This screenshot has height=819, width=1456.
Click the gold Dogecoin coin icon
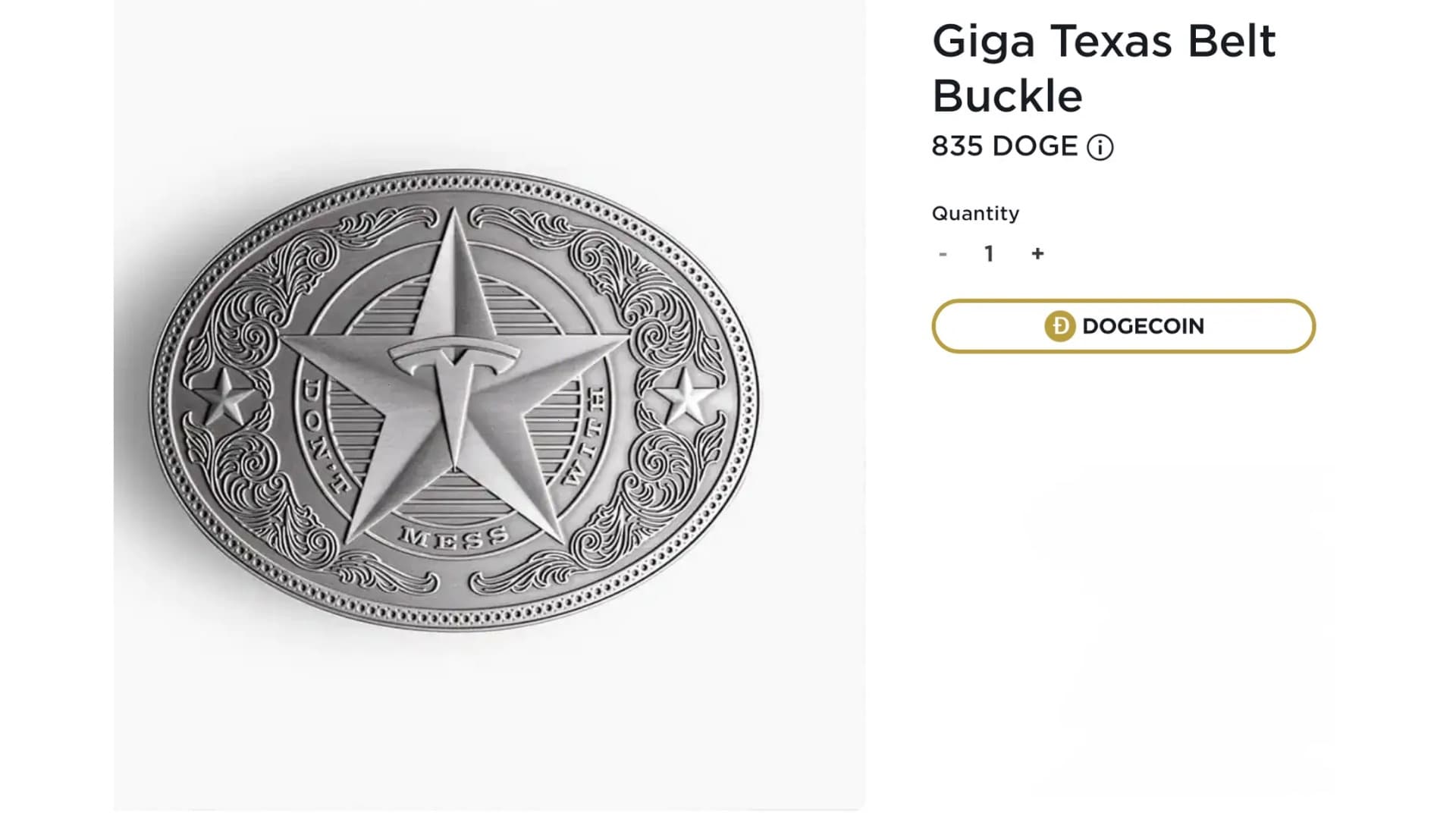tap(1059, 326)
